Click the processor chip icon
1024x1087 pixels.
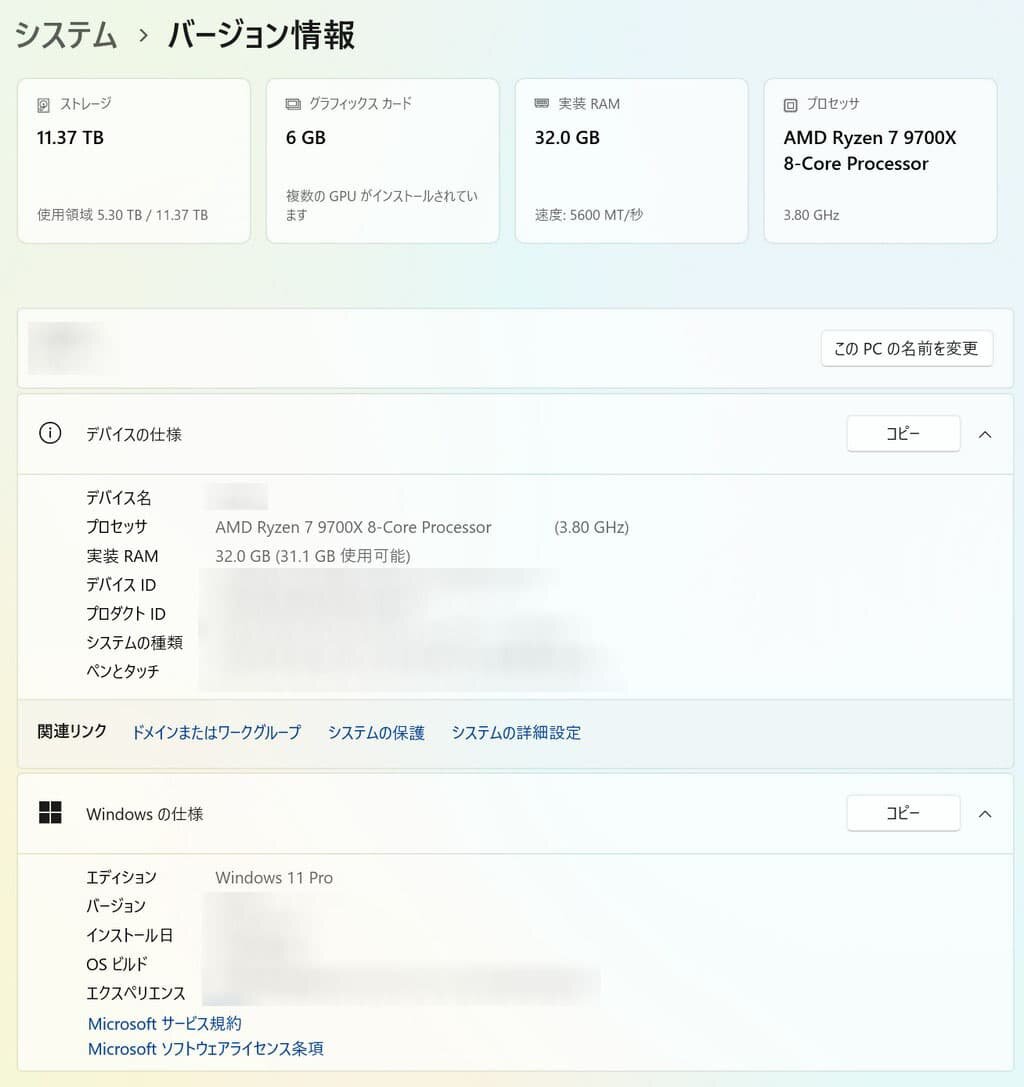coord(790,105)
